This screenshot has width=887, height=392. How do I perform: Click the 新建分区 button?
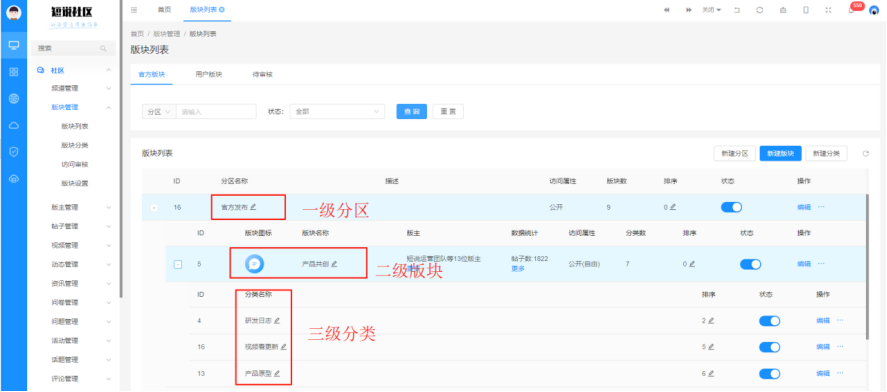[735, 153]
